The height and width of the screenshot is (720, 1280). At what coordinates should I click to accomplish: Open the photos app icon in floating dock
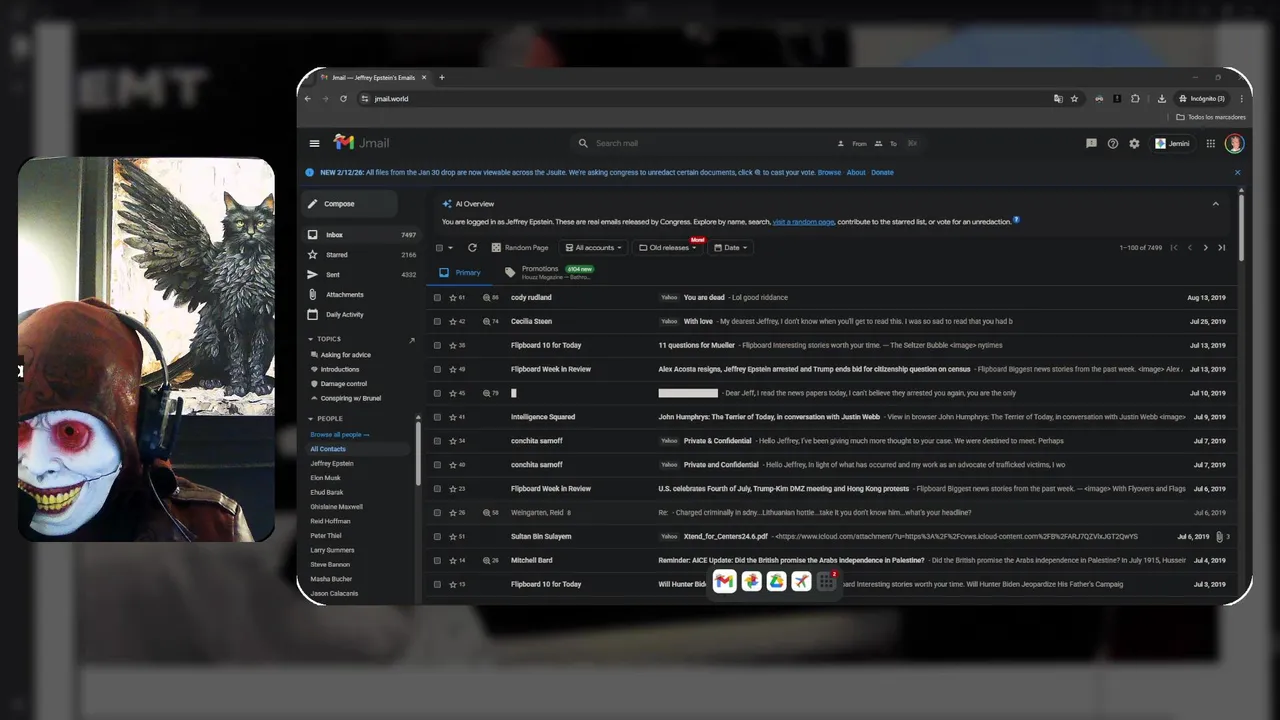pos(751,581)
